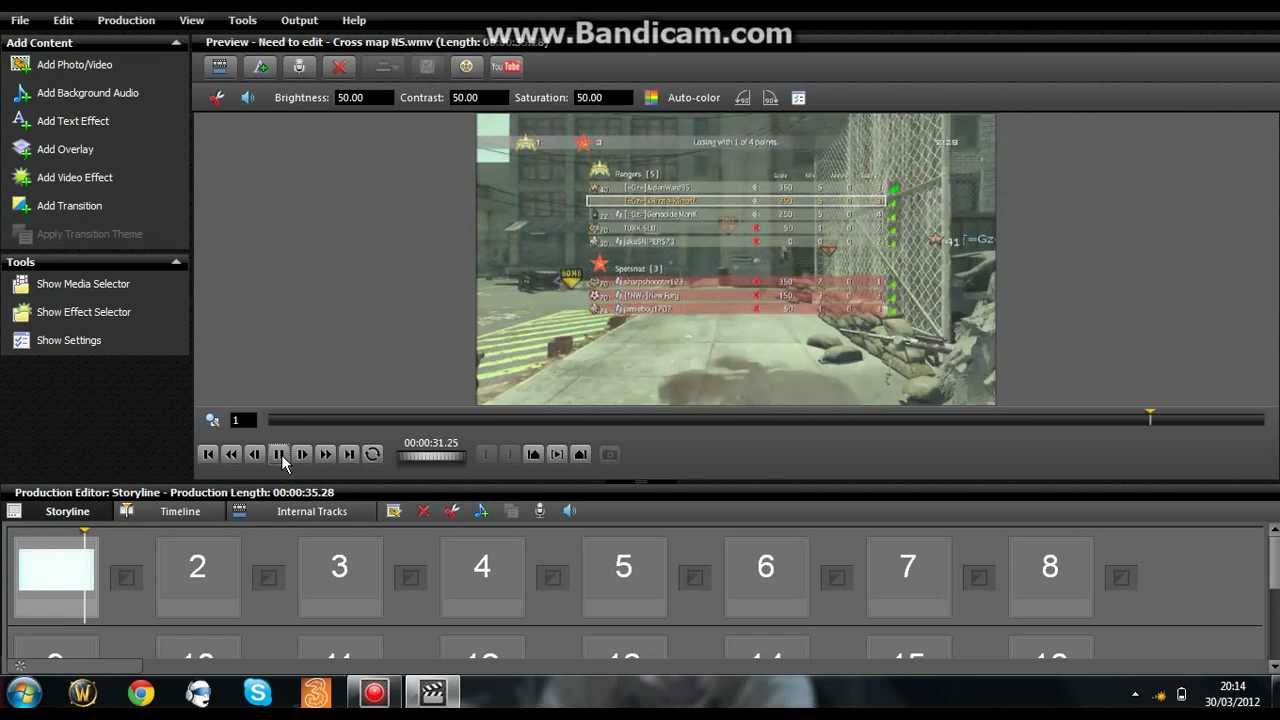
Task: Click the rewind button
Action: click(231, 454)
